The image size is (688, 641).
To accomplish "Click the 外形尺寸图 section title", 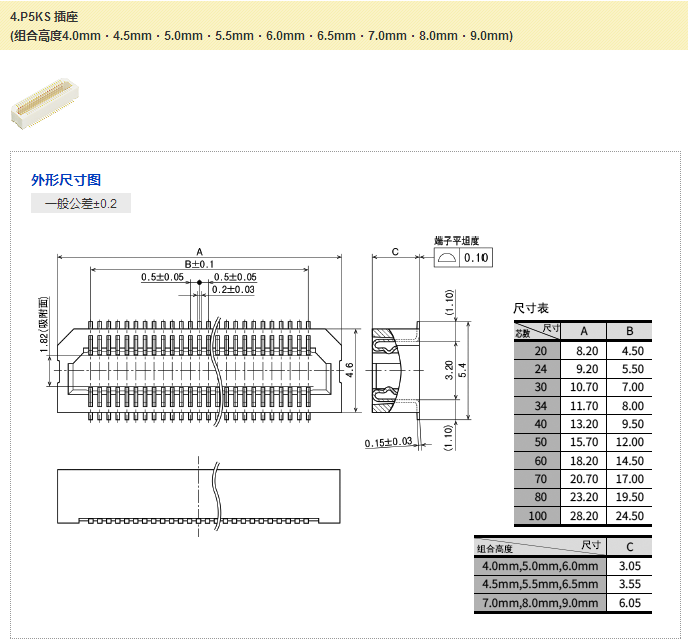I will click(66, 180).
